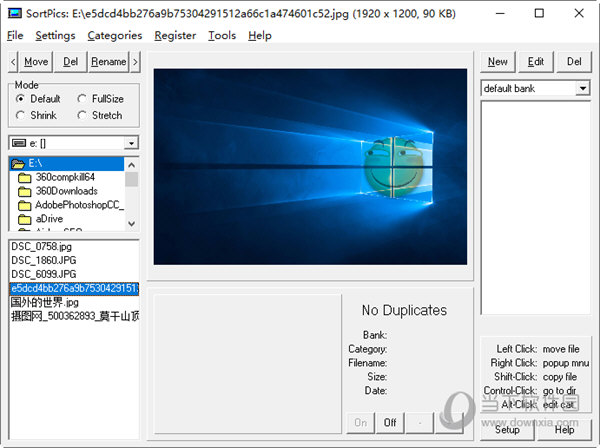
Task: Click the next image arrow button
Action: pos(135,62)
